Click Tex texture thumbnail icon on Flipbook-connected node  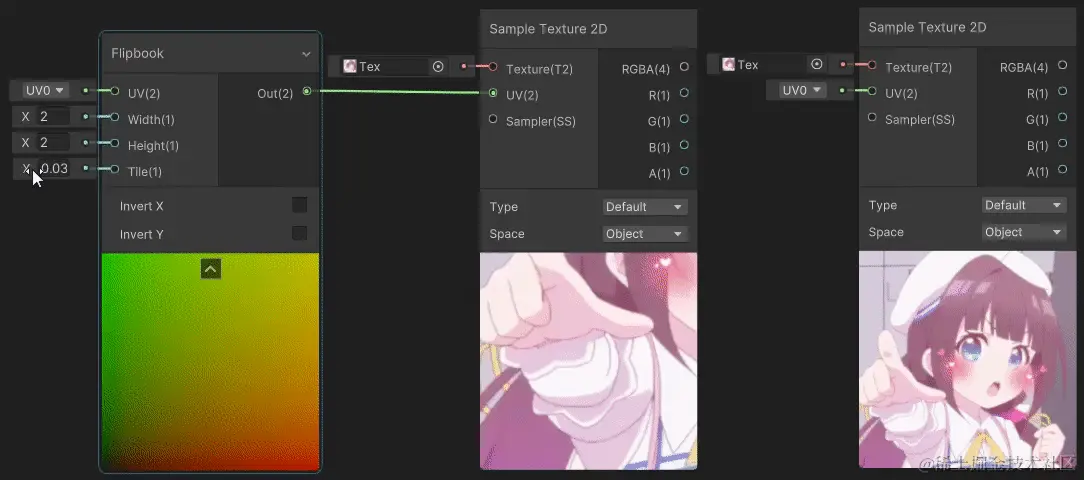pos(350,66)
